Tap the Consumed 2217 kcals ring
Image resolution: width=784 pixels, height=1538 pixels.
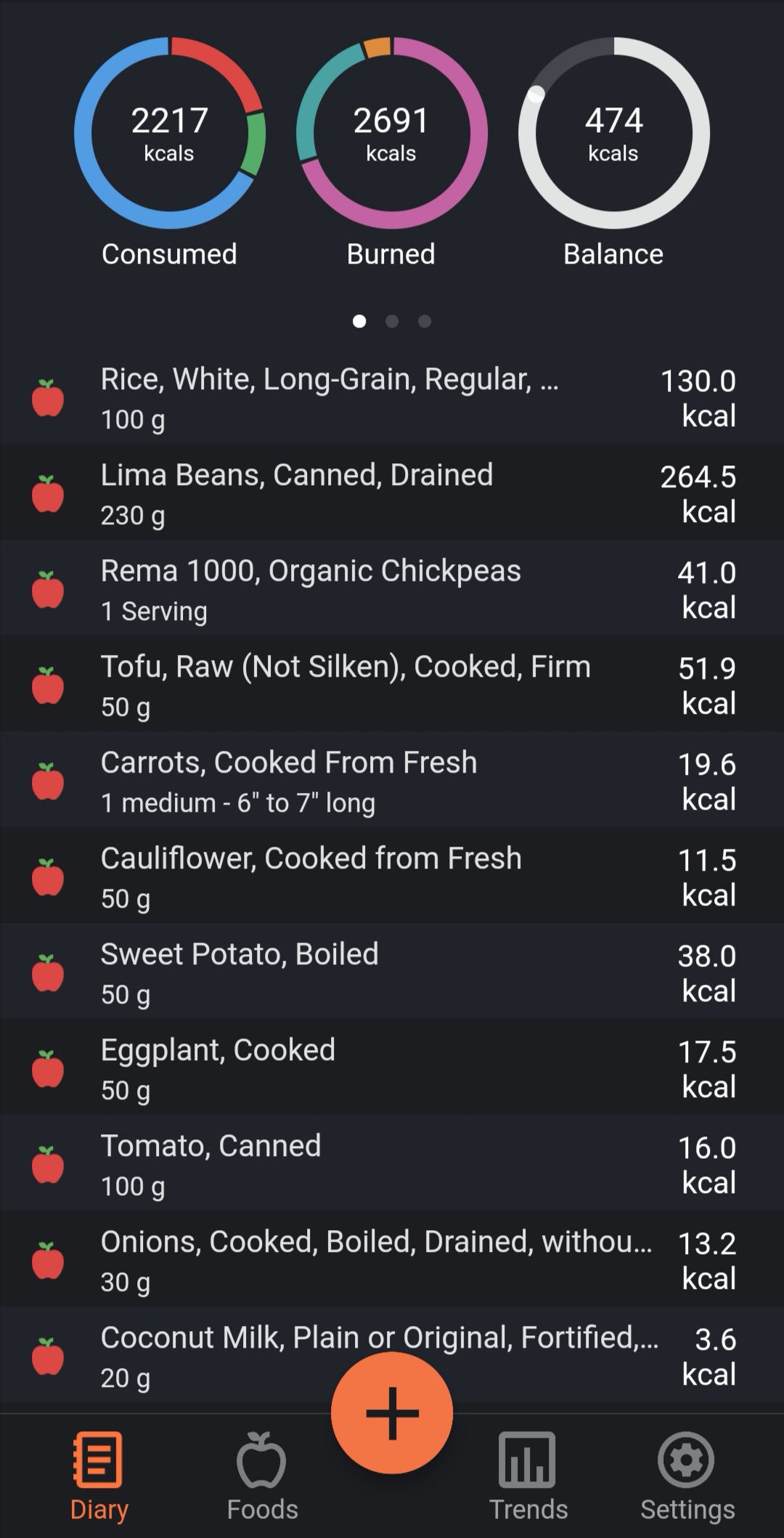[170, 134]
